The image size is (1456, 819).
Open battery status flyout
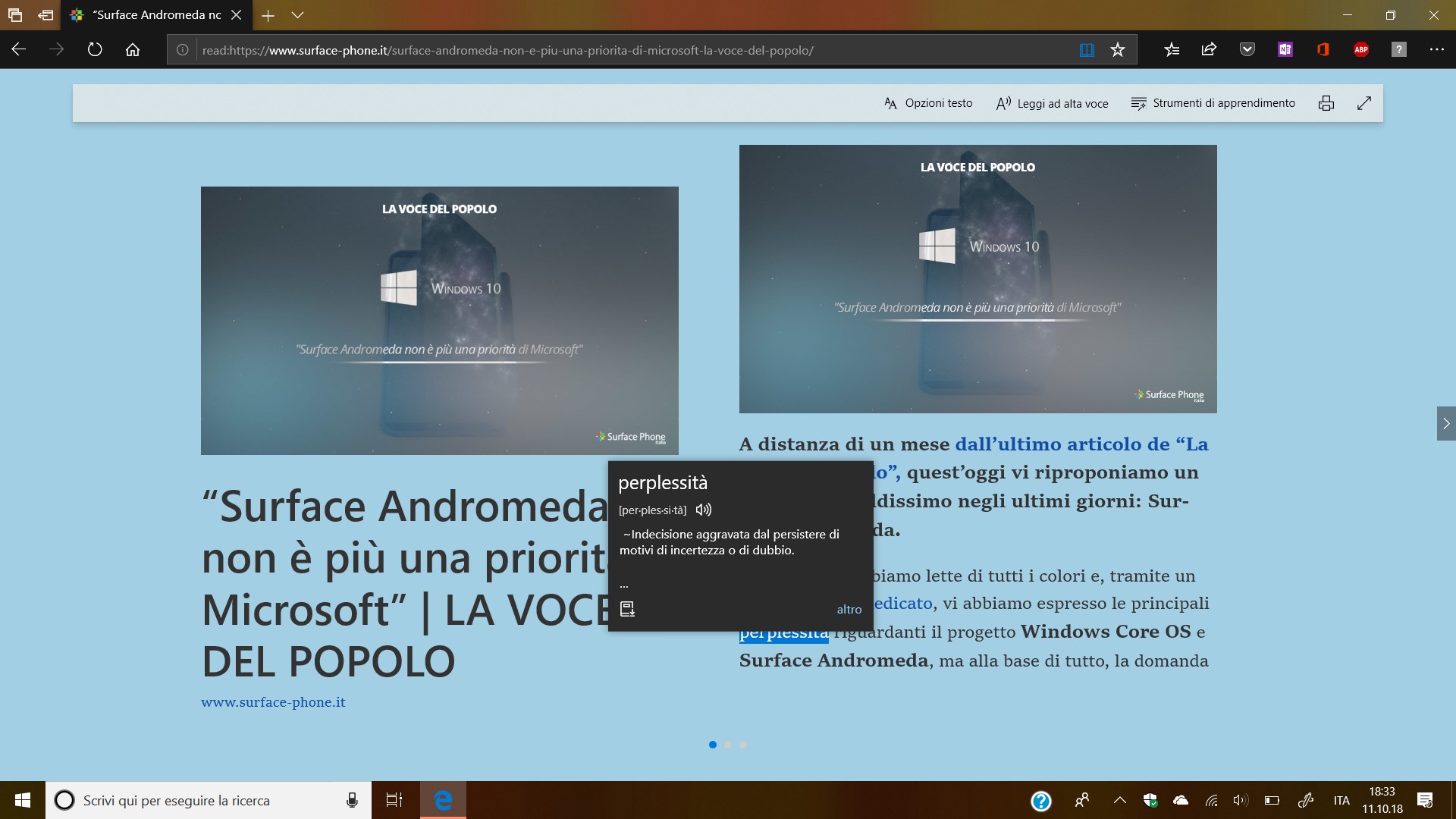(x=1272, y=800)
